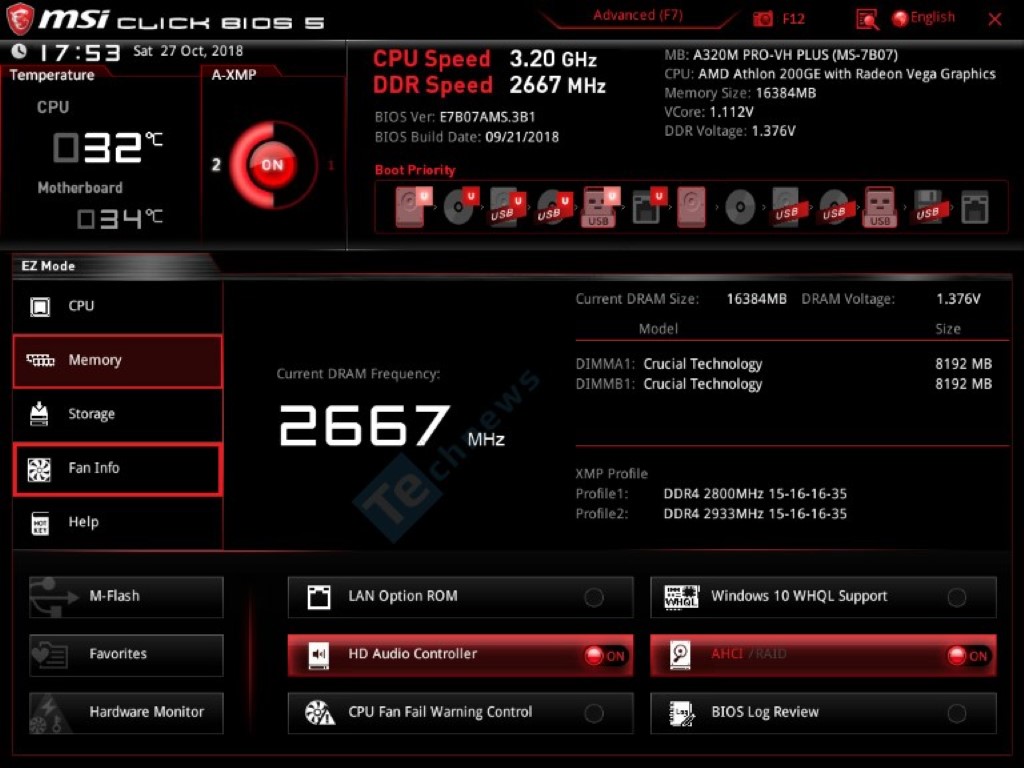1024x768 pixels.
Task: Select the UEFI CD/DVD boot device
Action: (x=461, y=207)
